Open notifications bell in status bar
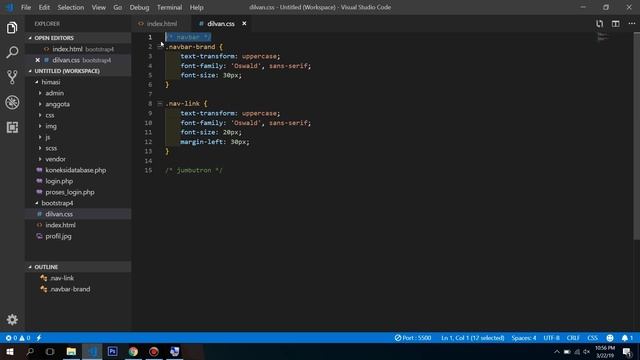 (627, 338)
